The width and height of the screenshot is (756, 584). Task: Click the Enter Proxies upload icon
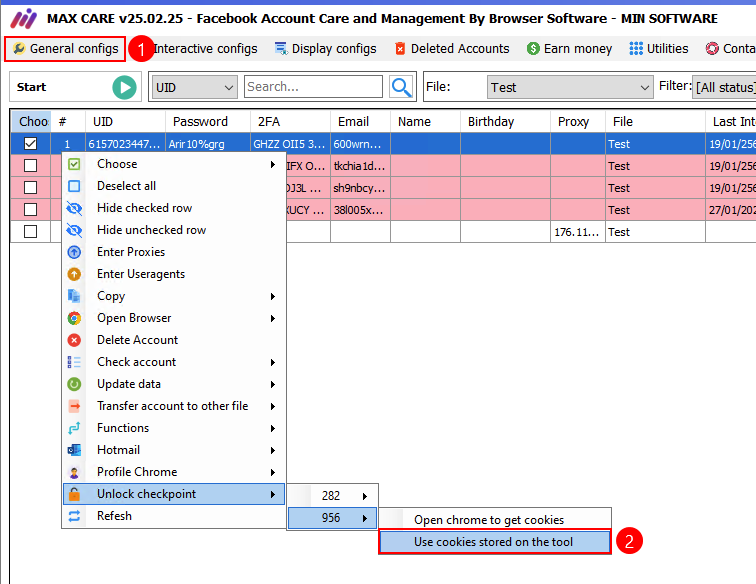(x=74, y=252)
